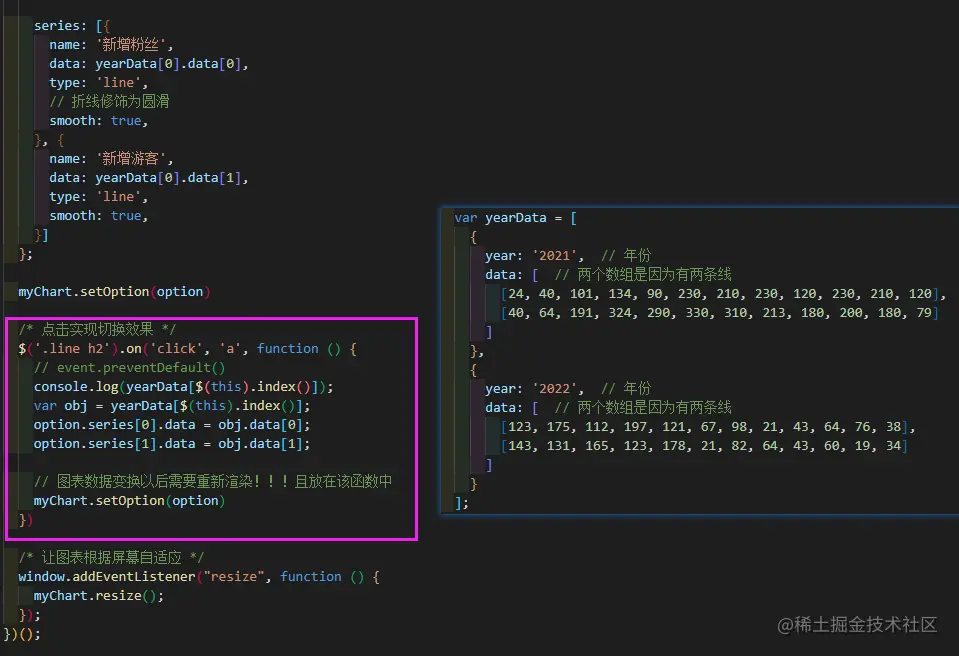Click the number 290 in yearData

tap(658, 313)
